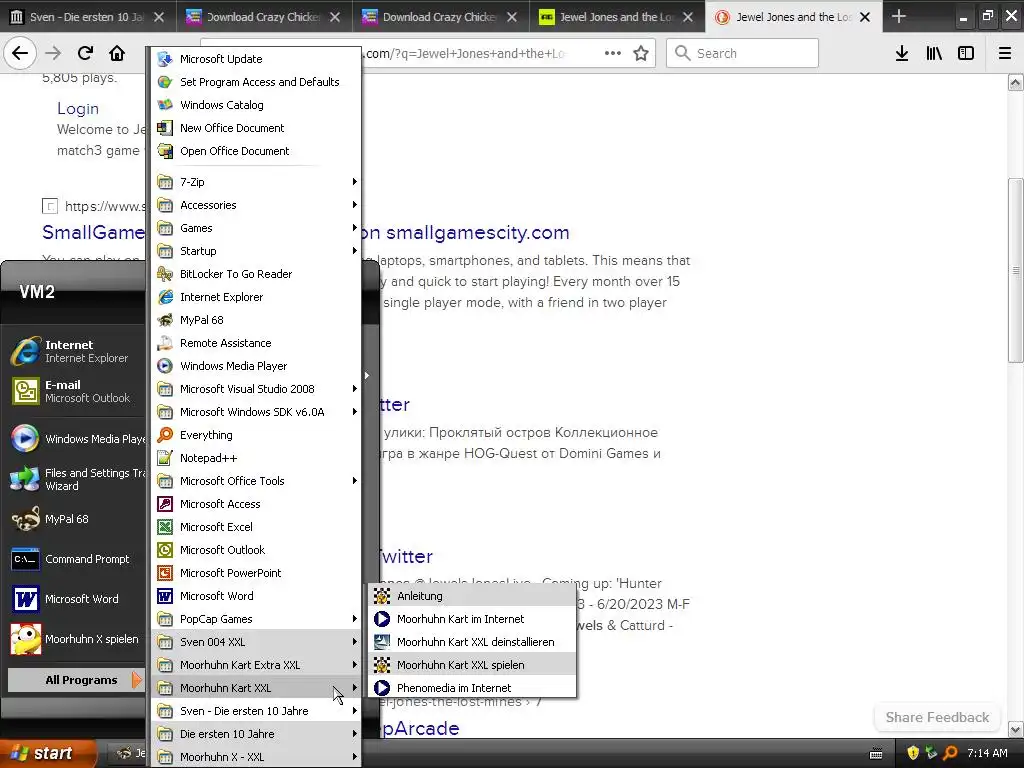Screen dimensions: 1024x768
Task: Click Anleitung icon in Moorhuhn Kart submenu
Action: (x=382, y=596)
